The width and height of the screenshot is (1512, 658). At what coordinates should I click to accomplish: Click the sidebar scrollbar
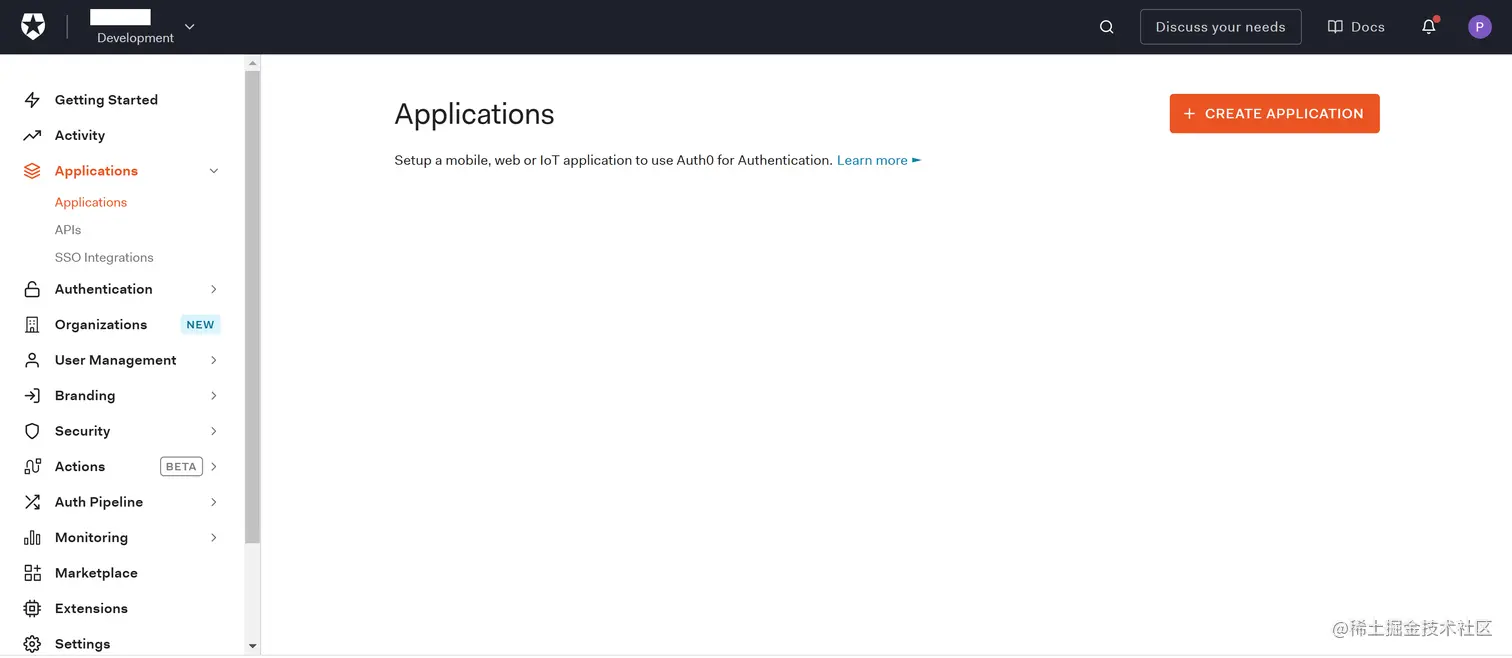click(x=252, y=300)
